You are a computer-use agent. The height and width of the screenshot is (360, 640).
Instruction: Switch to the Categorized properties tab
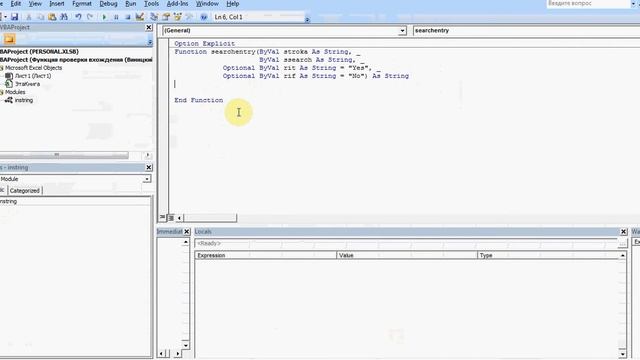click(x=24, y=191)
